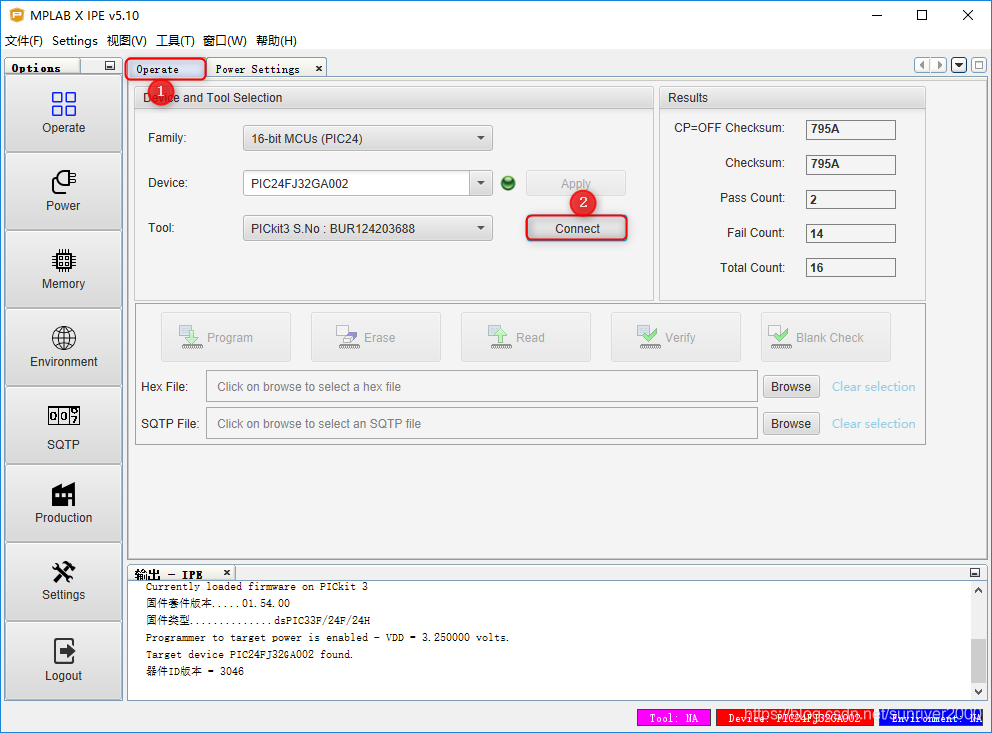Click the output scrollbar down arrow
This screenshot has width=992, height=733.
point(978,691)
